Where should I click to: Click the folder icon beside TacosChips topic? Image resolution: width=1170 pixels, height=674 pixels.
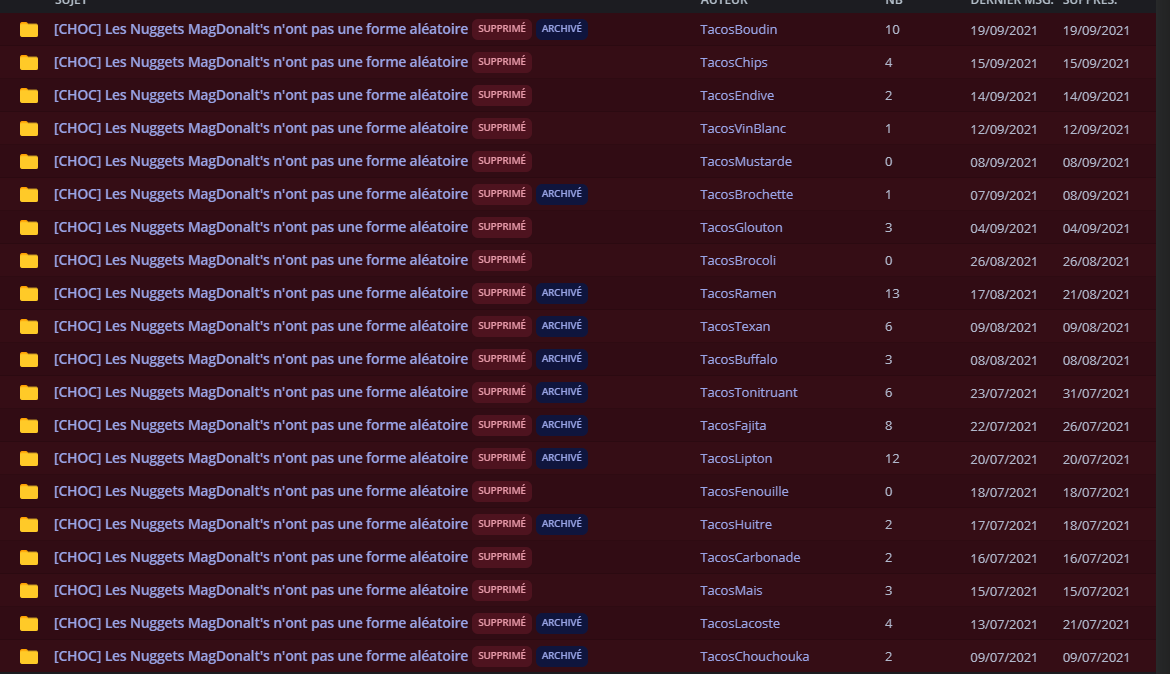coord(29,63)
